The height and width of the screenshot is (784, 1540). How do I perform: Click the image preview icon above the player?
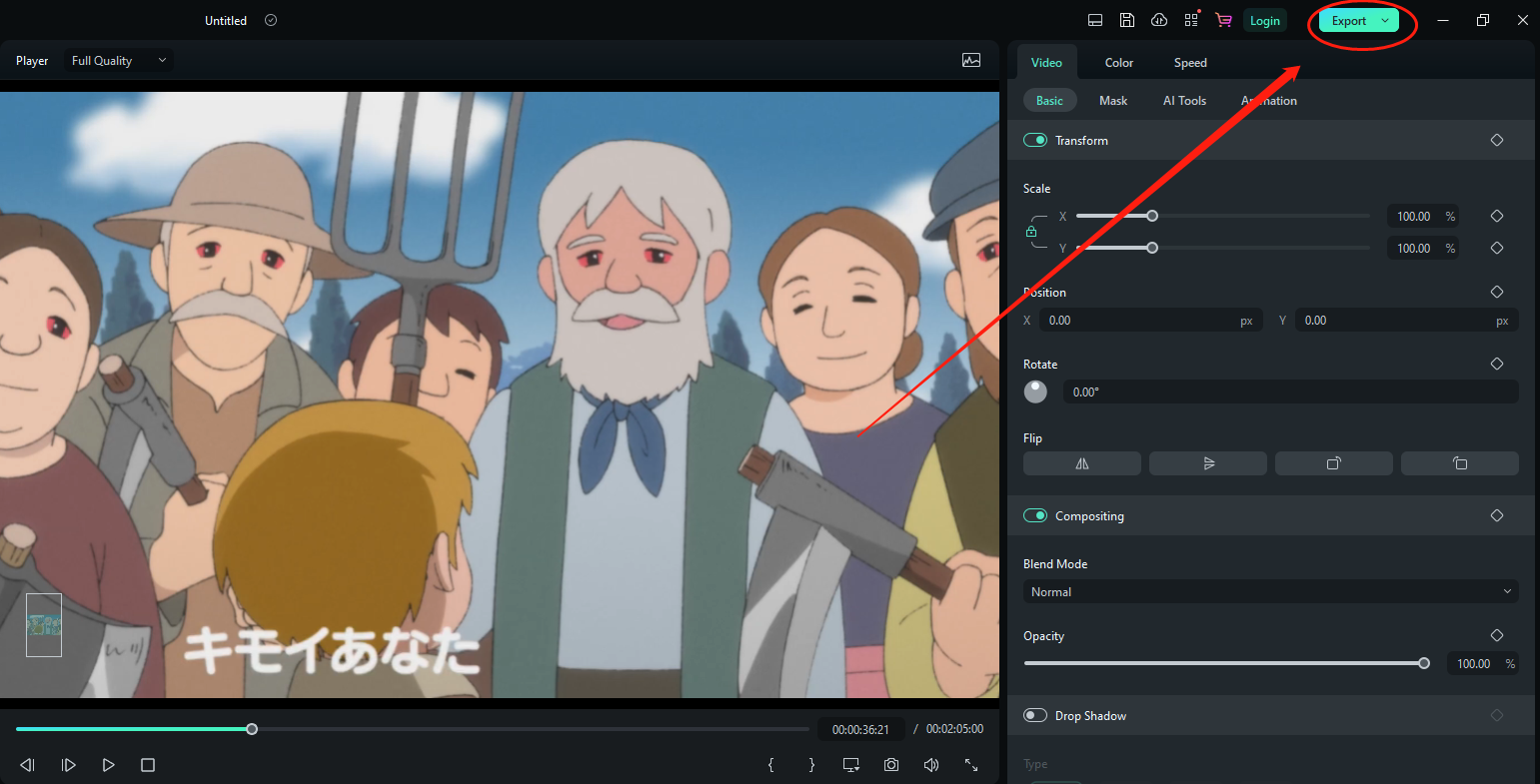[970, 60]
